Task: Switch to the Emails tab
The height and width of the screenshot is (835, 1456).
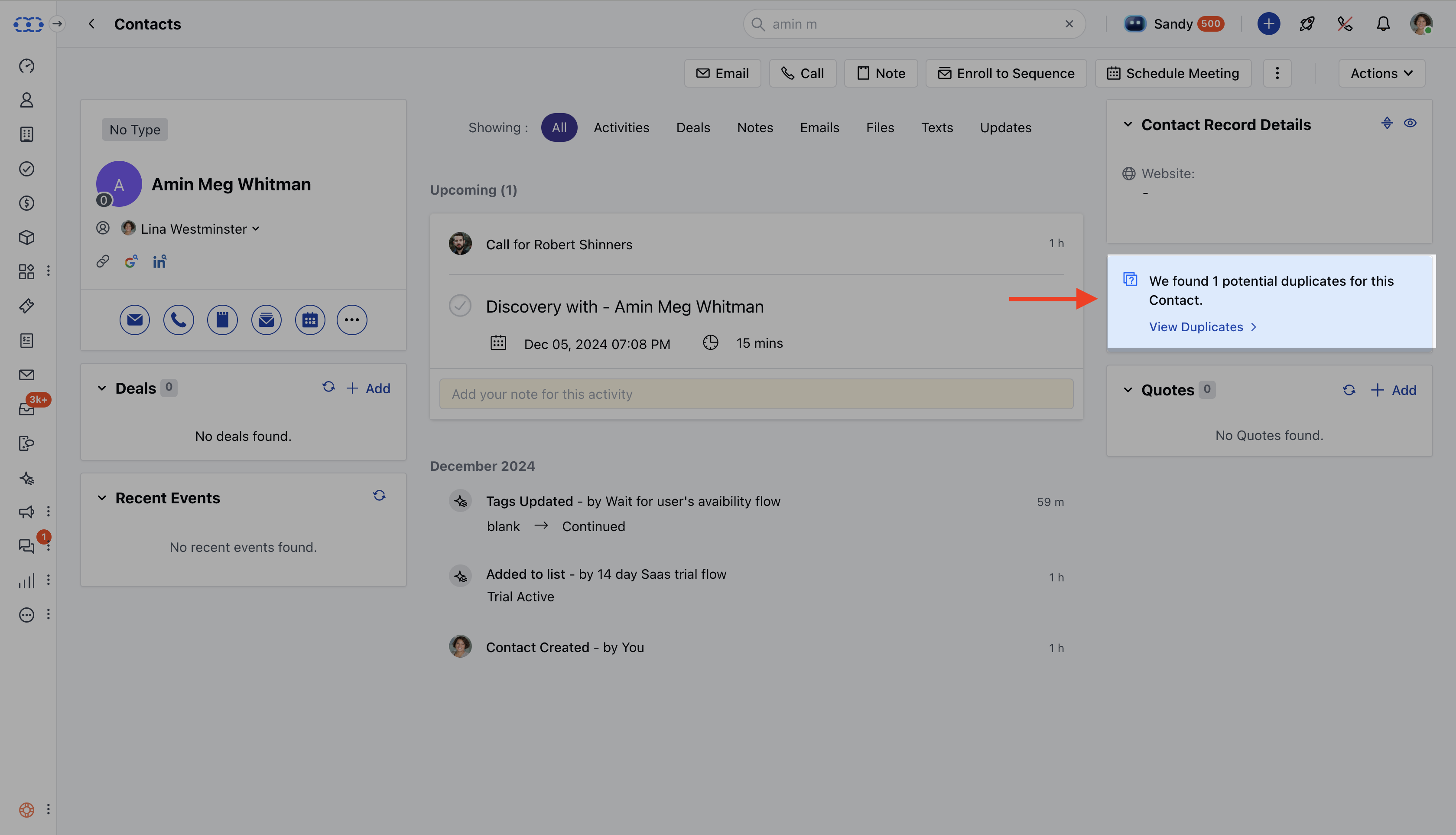Action: click(819, 127)
